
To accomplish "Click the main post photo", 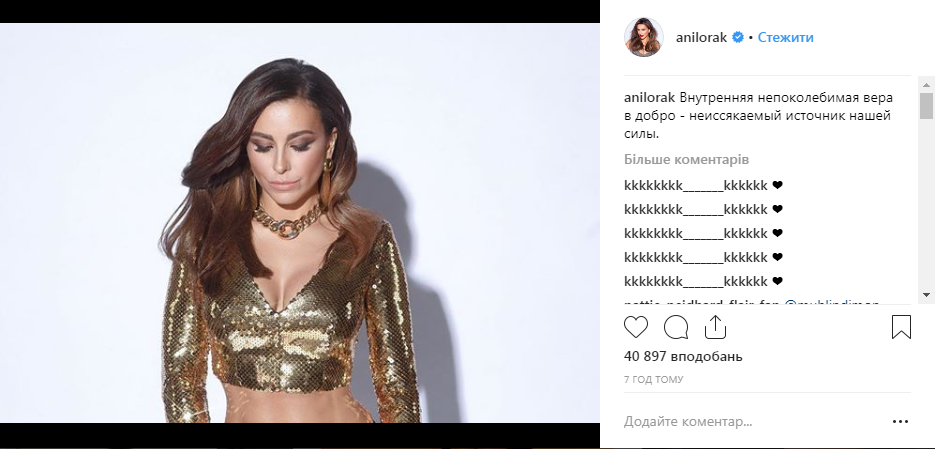I will pos(300,223).
